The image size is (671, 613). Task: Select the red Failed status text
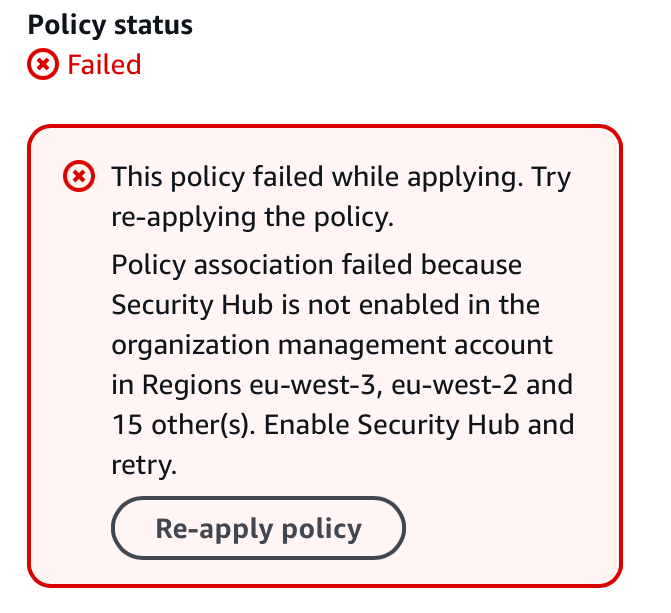104,65
